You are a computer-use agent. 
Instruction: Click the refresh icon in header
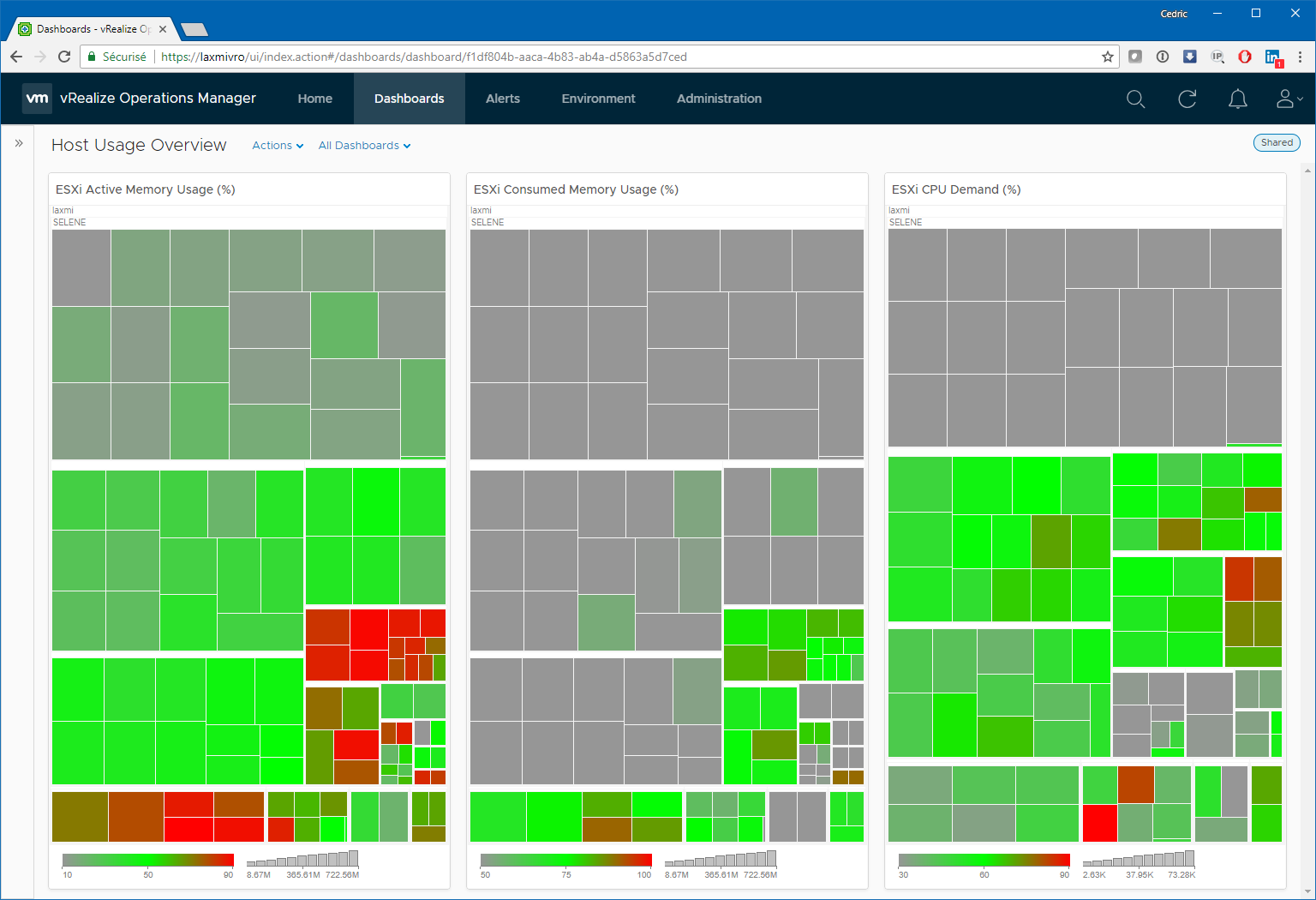pos(1187,99)
